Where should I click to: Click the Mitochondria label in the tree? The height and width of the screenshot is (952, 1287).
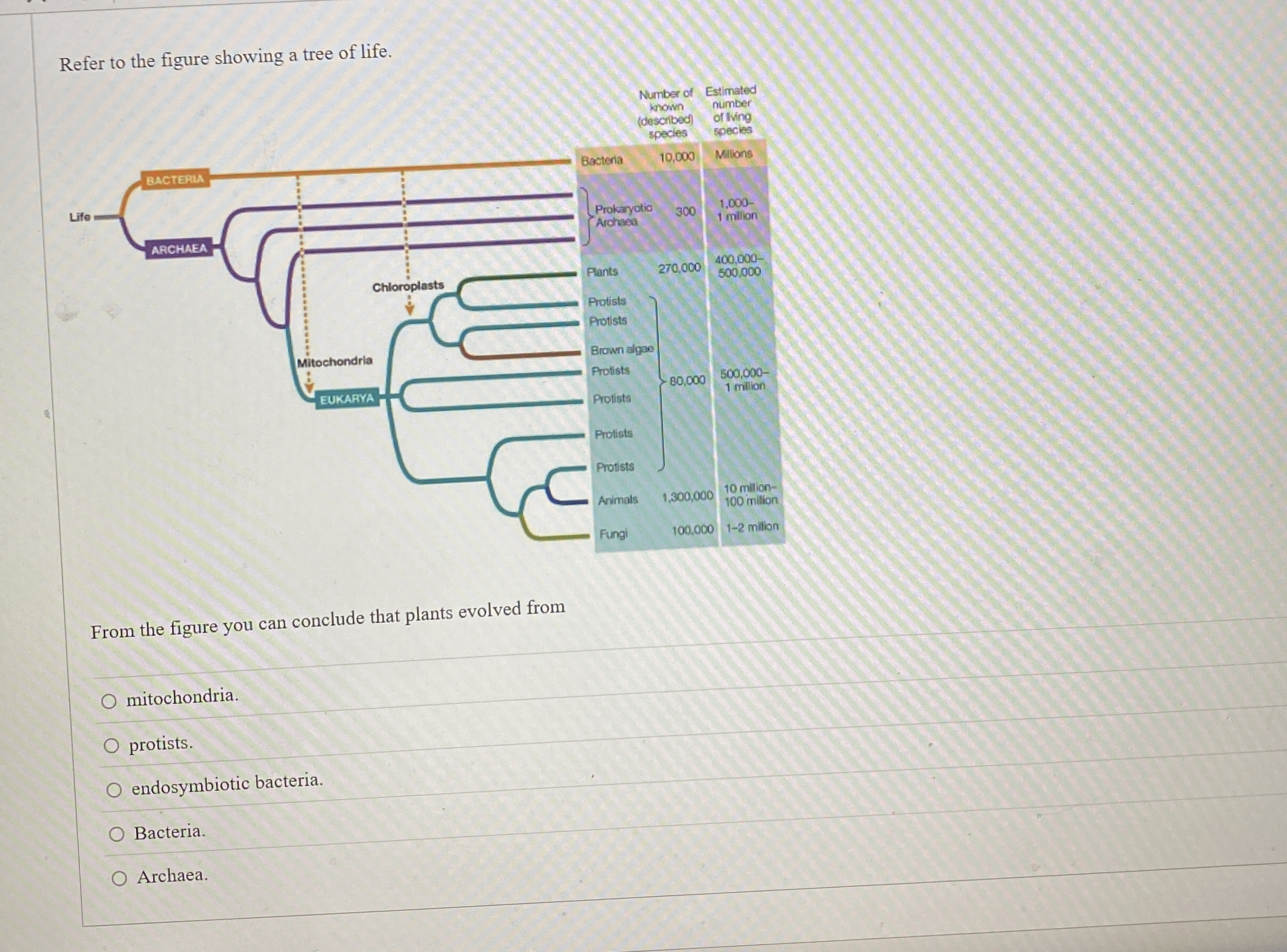point(334,362)
